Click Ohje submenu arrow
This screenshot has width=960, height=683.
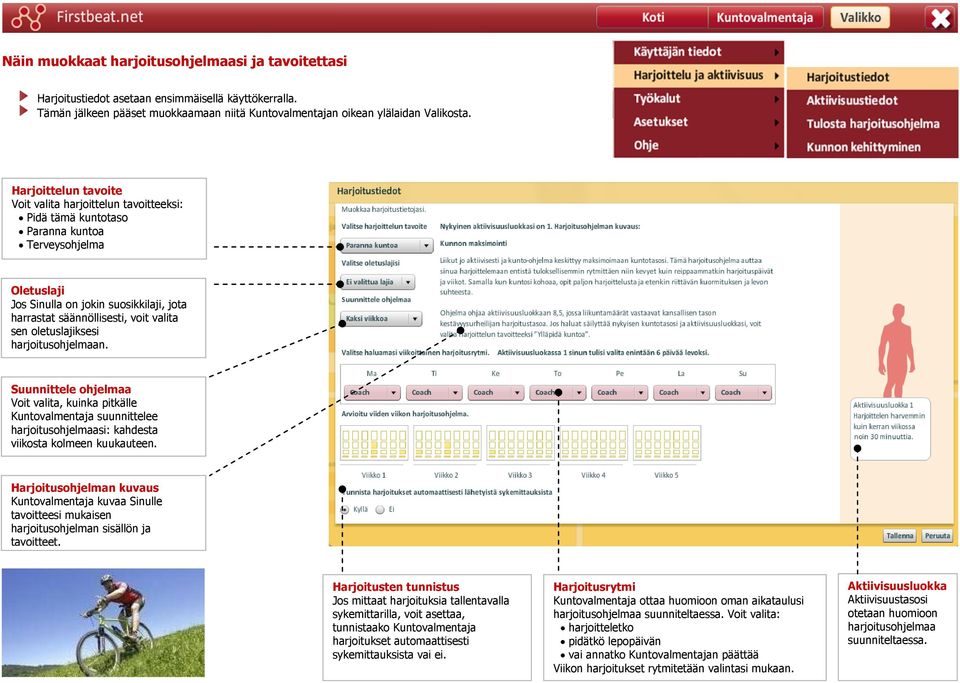pos(776,146)
